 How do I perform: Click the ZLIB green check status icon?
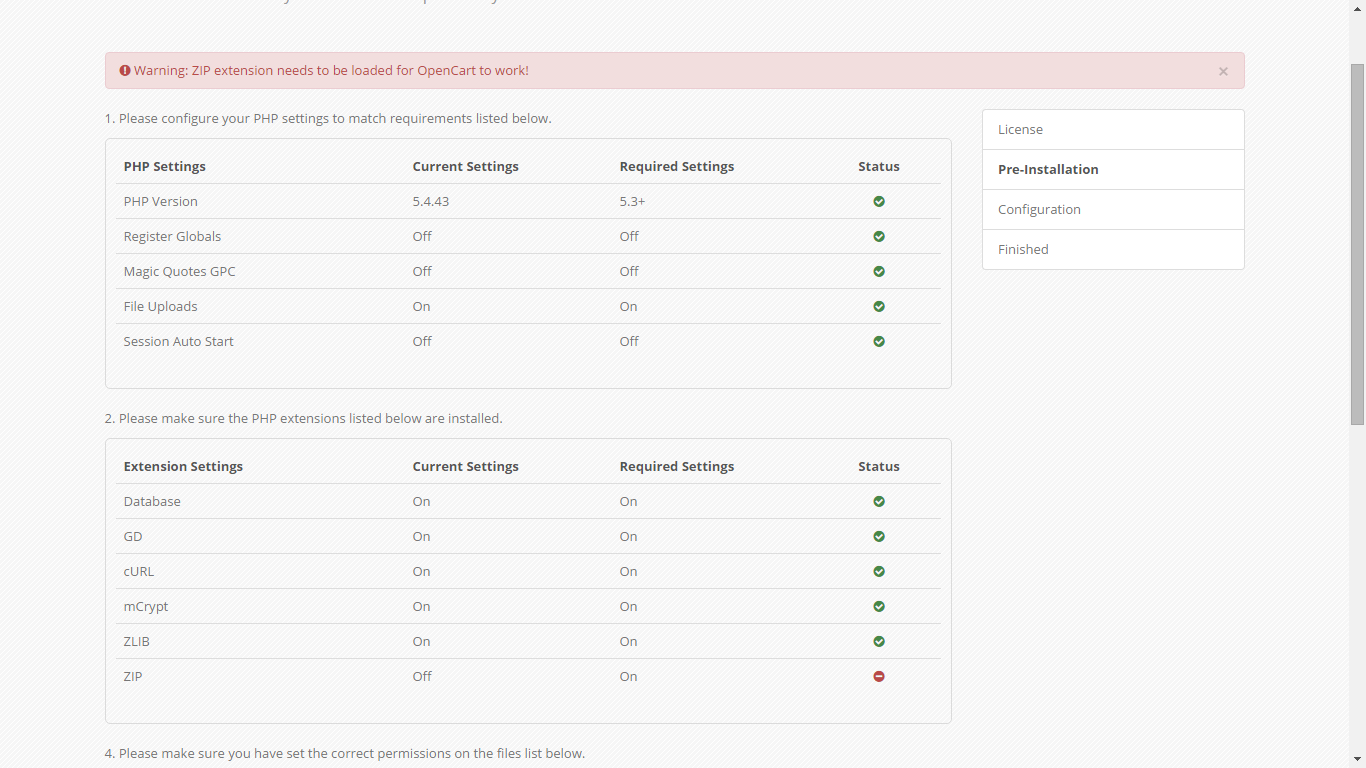tap(879, 641)
